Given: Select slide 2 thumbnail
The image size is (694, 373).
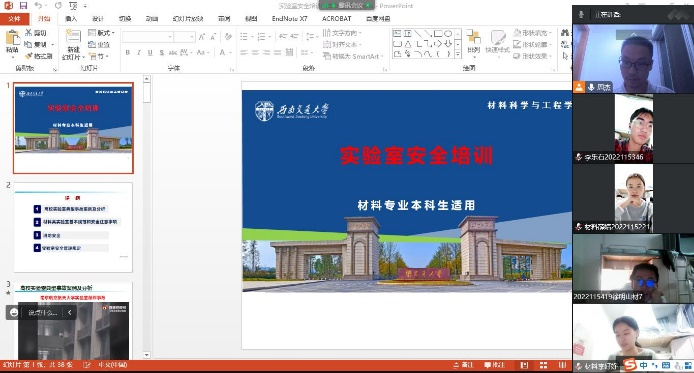Looking at the screenshot, I should click(x=73, y=227).
